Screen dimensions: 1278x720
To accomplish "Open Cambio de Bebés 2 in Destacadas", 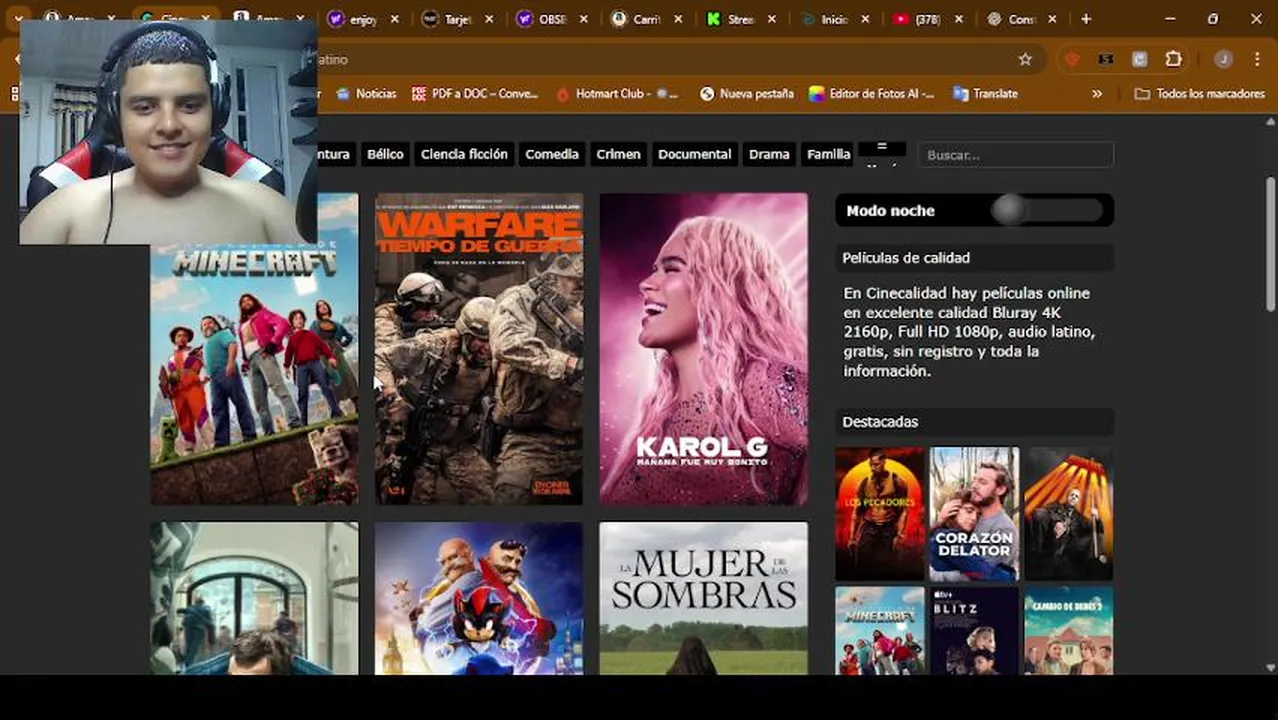I will (1068, 631).
